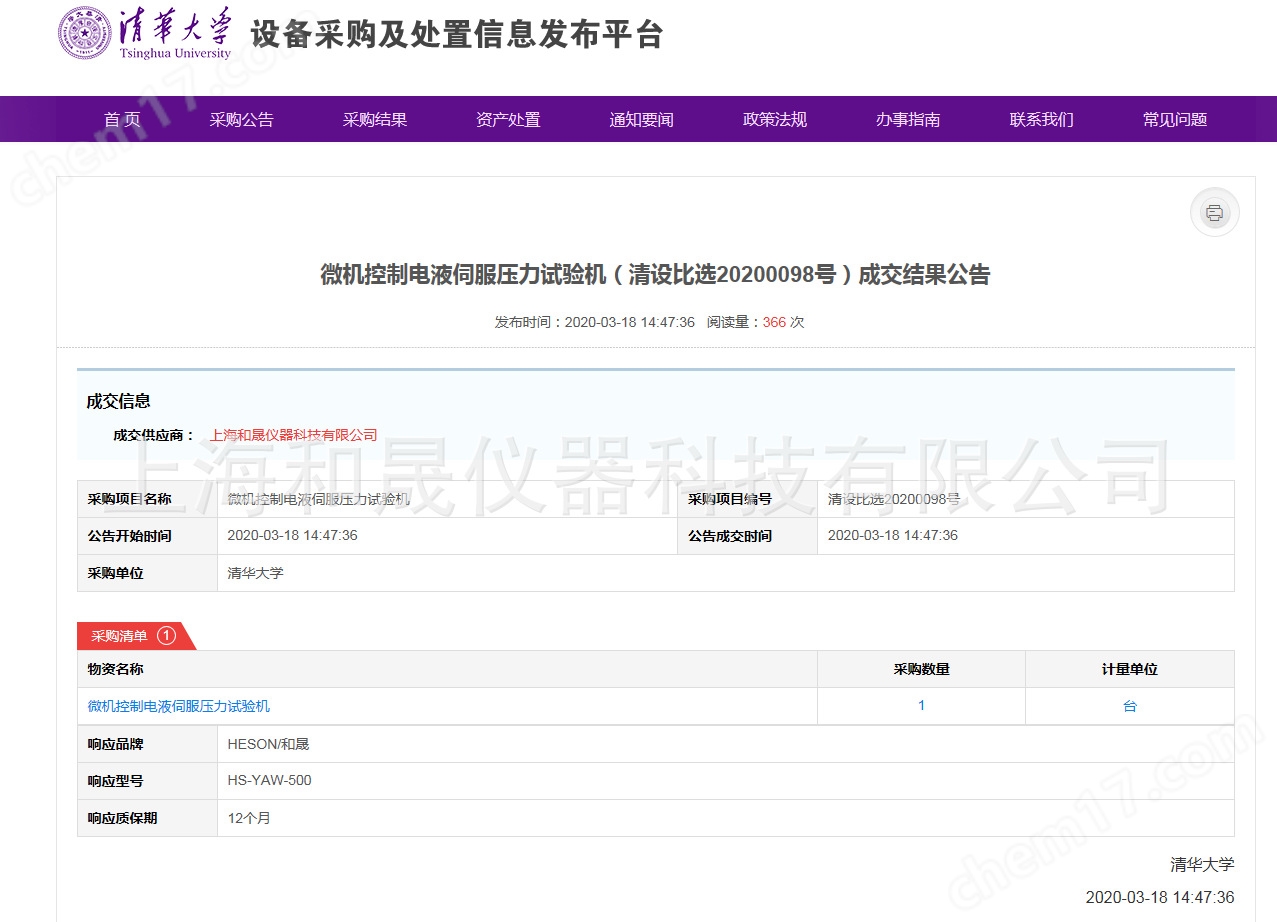Click the 响应型号 row label
The image size is (1277, 922).
(x=116, y=780)
